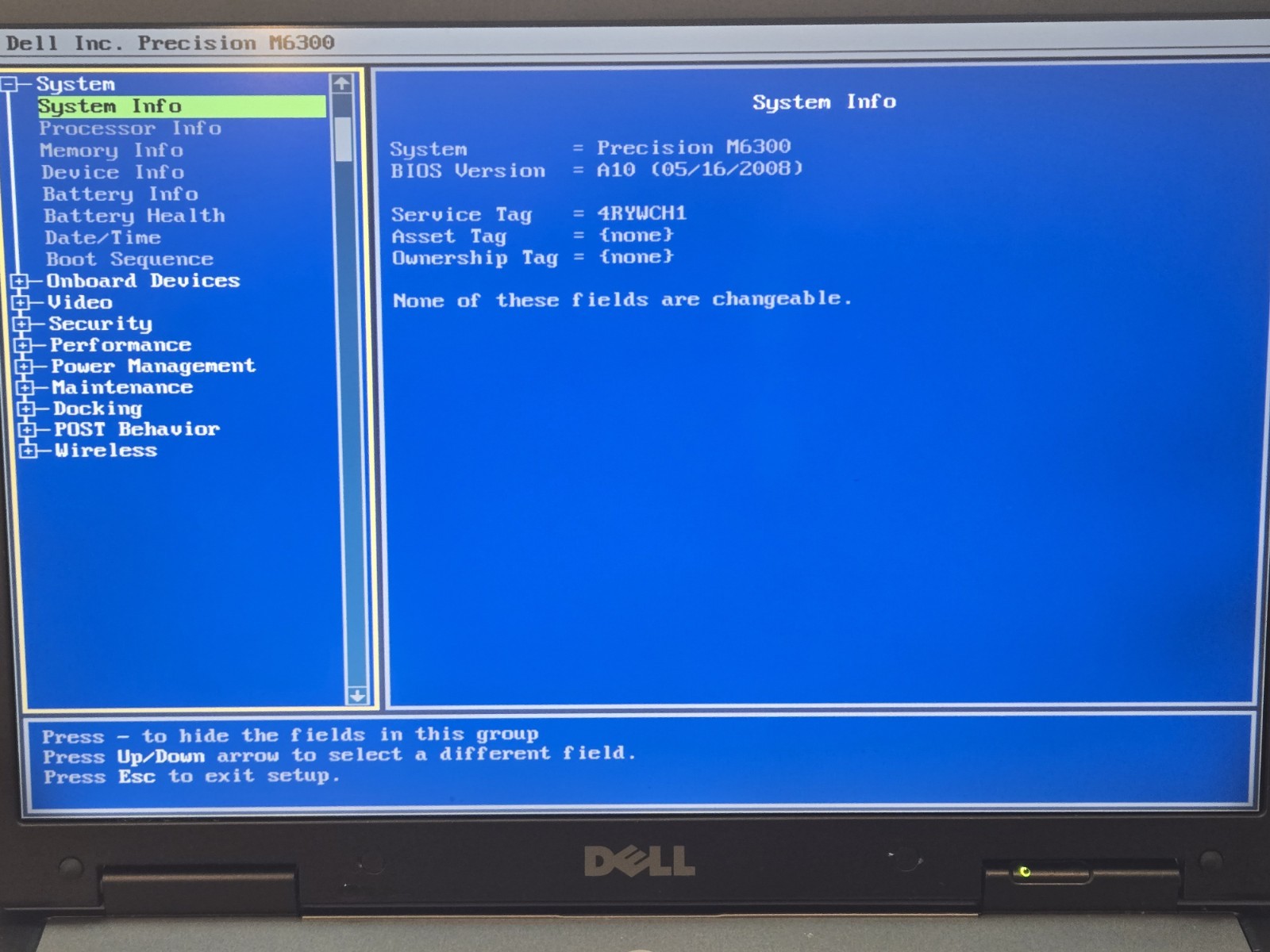Select the System root label
The image size is (1270, 952).
75,84
